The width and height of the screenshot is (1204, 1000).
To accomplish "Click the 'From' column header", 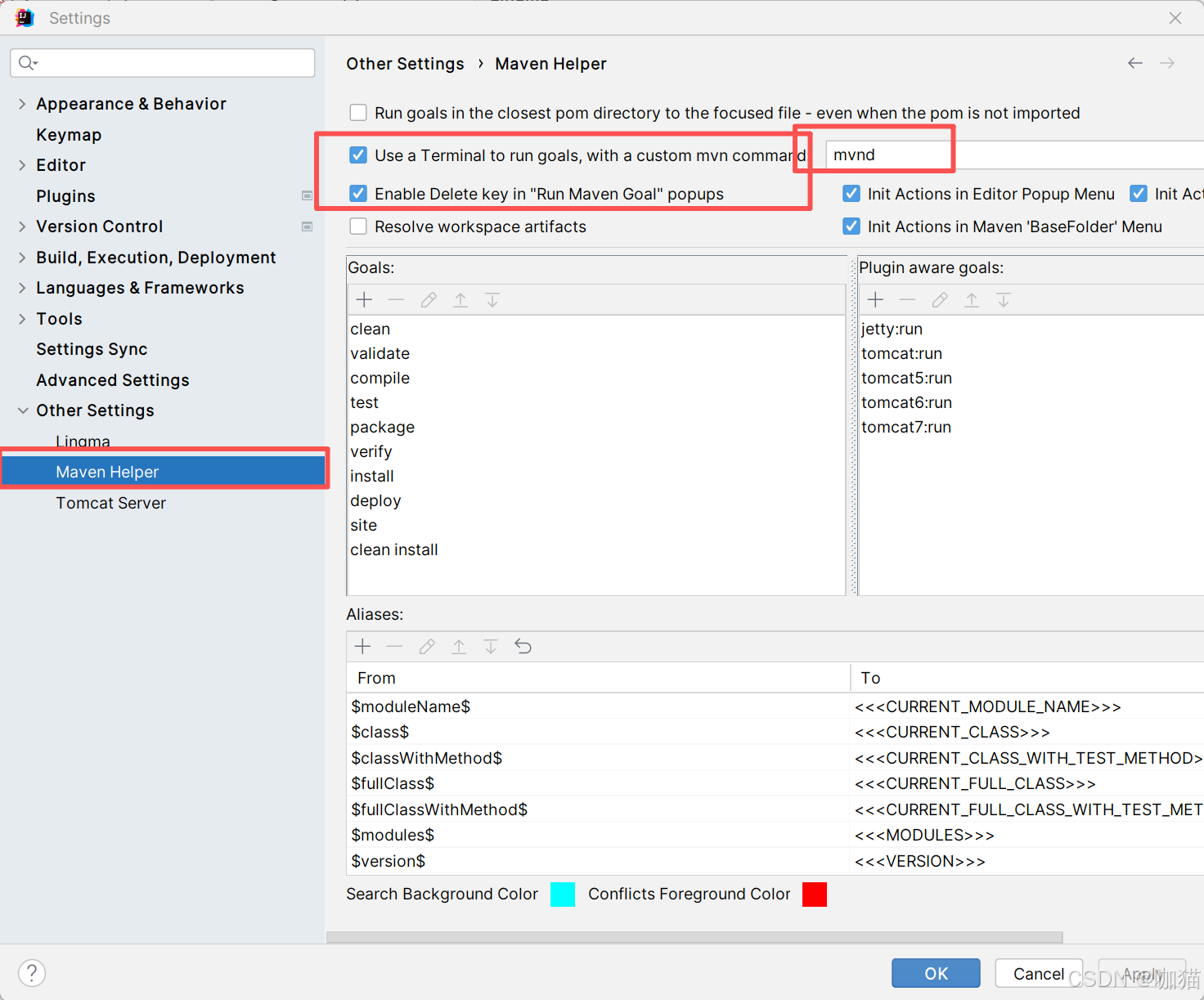I will coord(599,678).
